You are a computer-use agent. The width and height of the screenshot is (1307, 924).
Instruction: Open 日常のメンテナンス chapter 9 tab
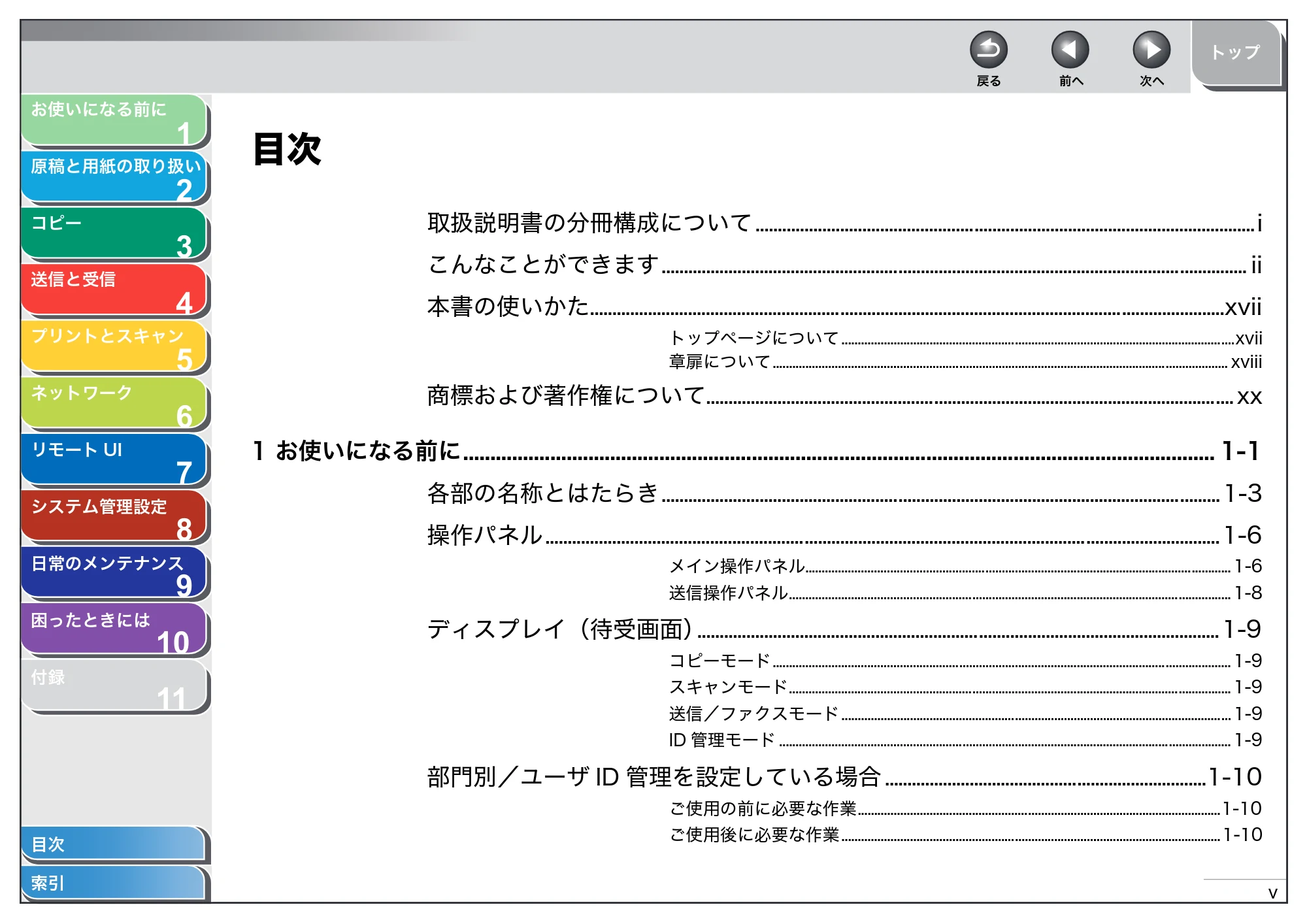[x=114, y=573]
